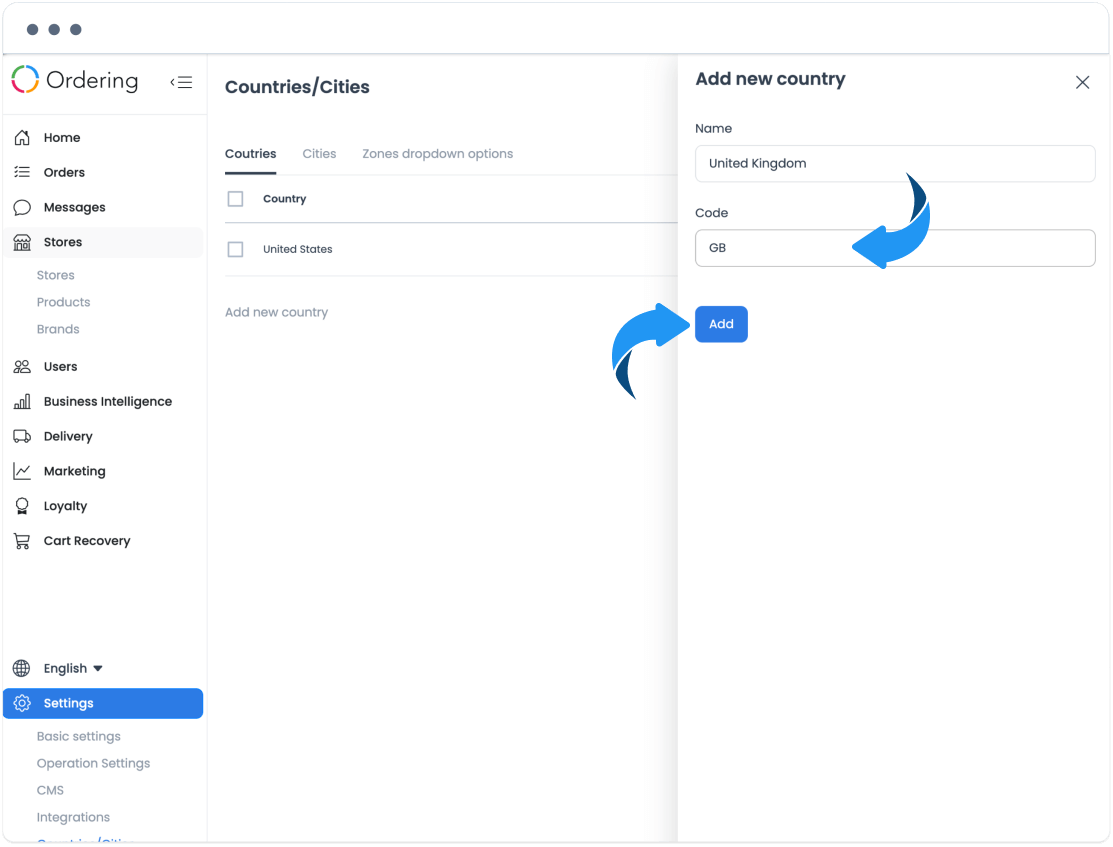Click the Country column header
Screen dimensions: 1113x847
coord(285,199)
